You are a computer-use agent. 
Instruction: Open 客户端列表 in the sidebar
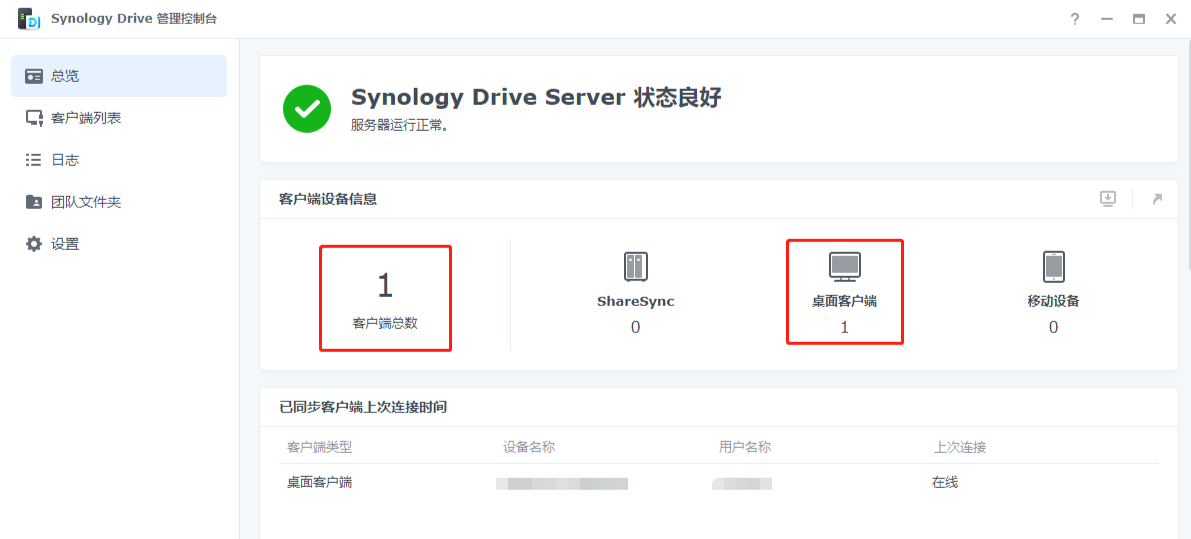(x=119, y=118)
